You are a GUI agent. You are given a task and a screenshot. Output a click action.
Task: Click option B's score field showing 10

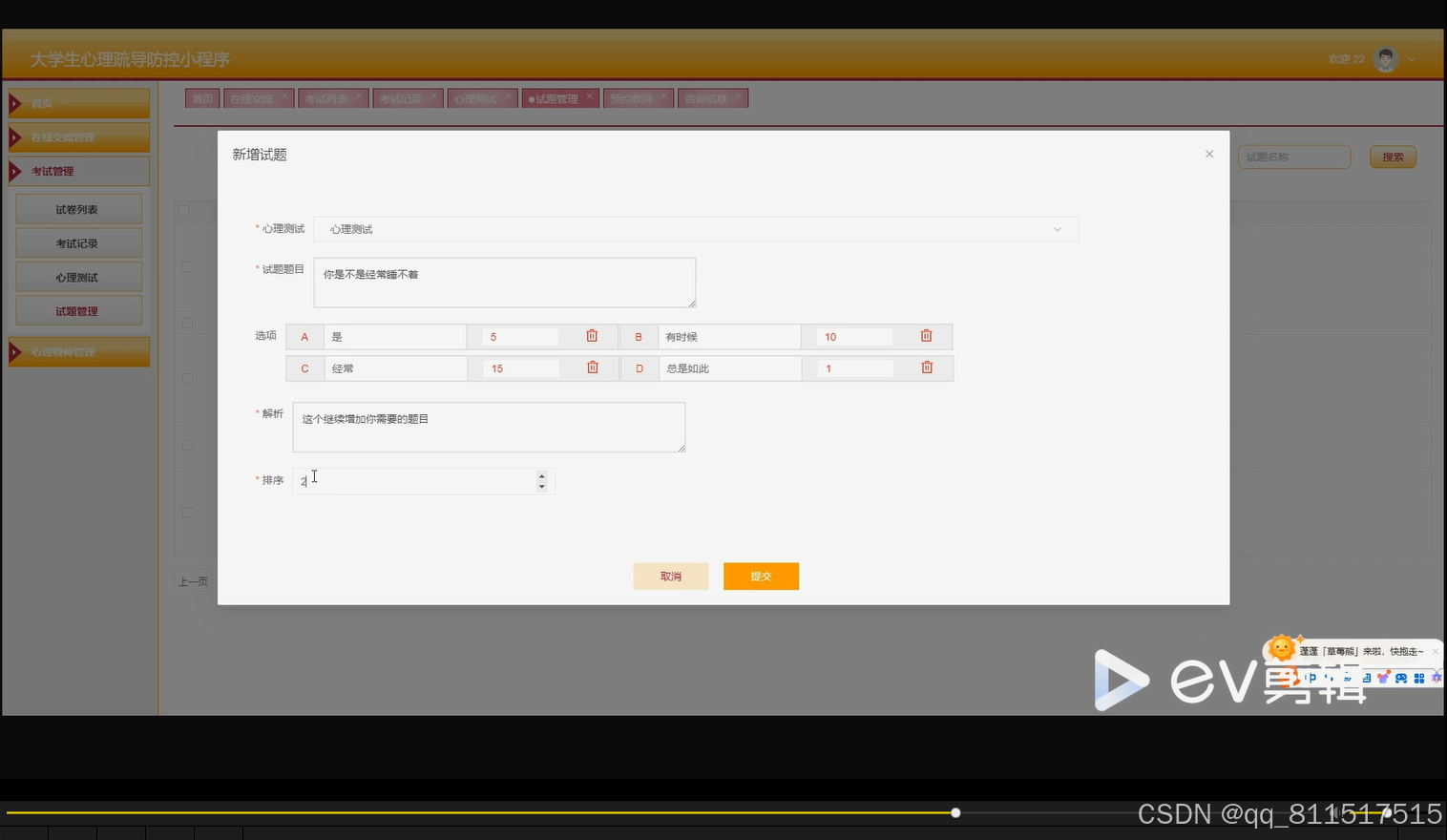point(854,337)
